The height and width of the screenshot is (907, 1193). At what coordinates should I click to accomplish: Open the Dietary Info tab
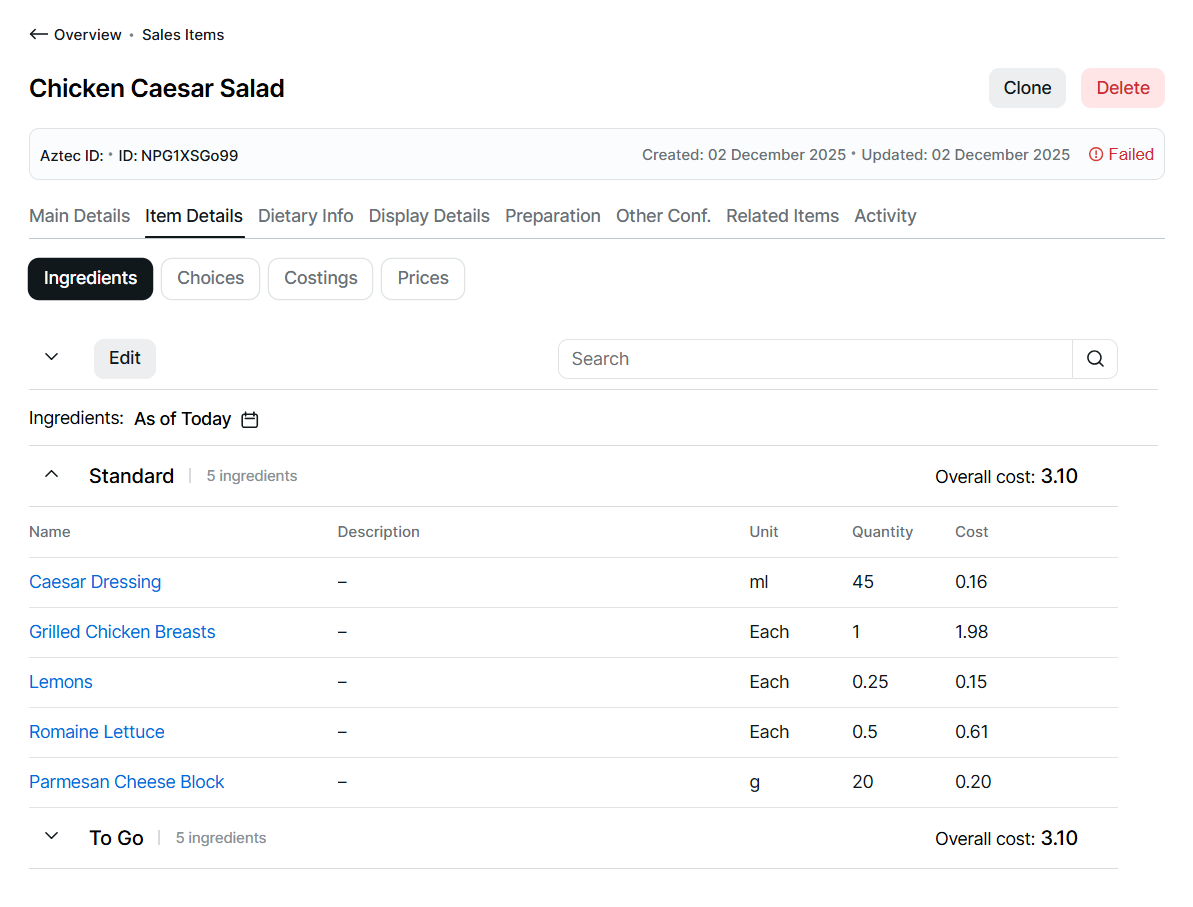click(x=305, y=216)
